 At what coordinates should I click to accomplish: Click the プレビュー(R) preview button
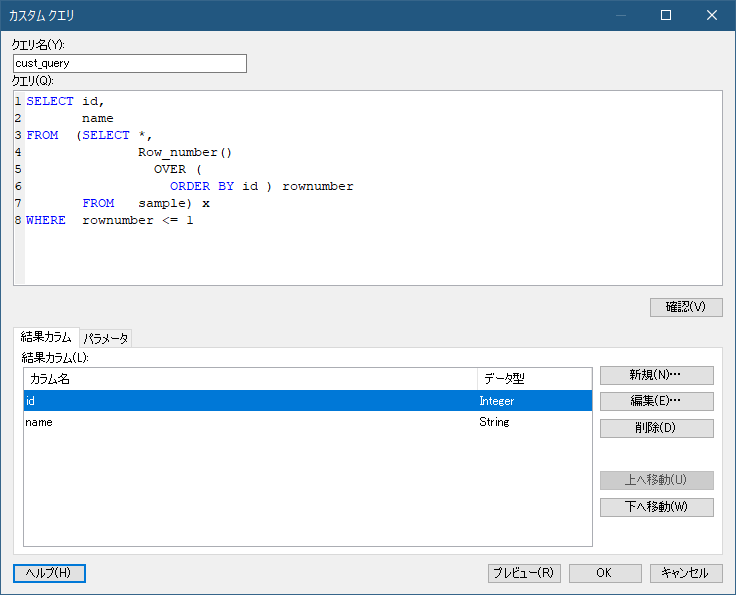pyautogui.click(x=524, y=573)
